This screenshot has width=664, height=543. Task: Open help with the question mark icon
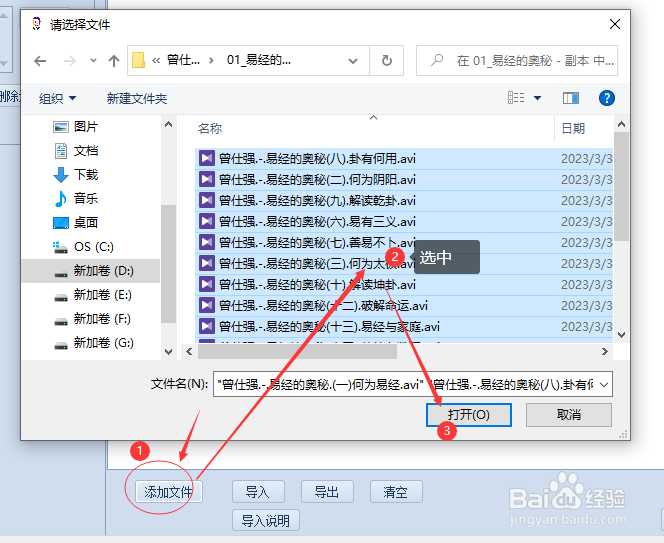(606, 98)
